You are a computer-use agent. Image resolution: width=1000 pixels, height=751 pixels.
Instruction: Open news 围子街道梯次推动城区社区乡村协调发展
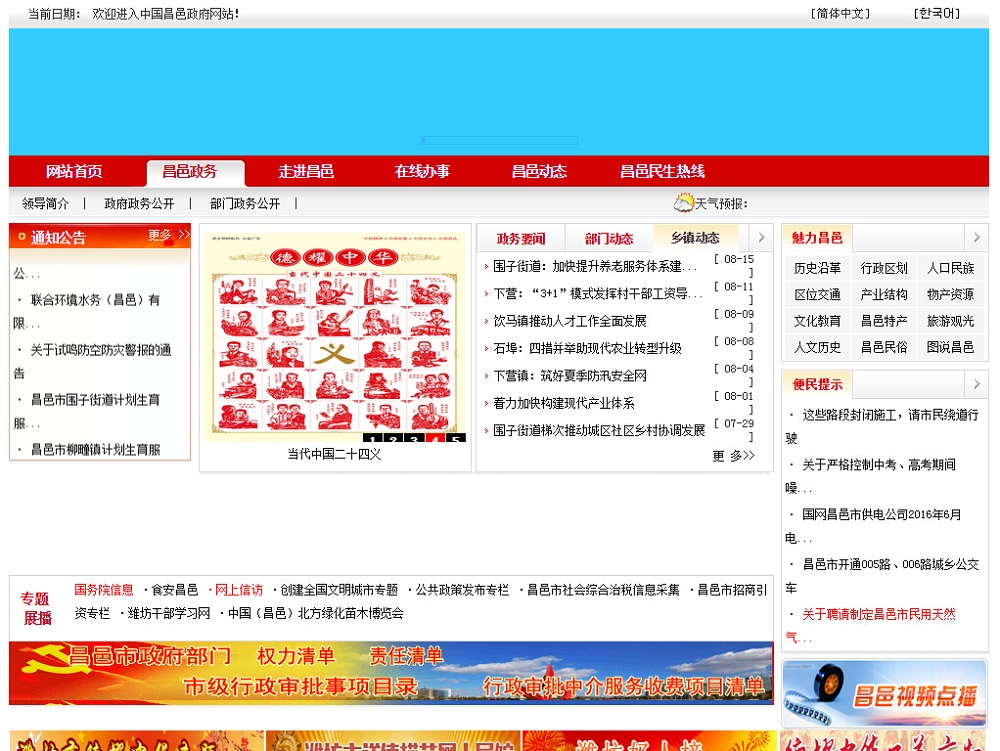click(599, 430)
